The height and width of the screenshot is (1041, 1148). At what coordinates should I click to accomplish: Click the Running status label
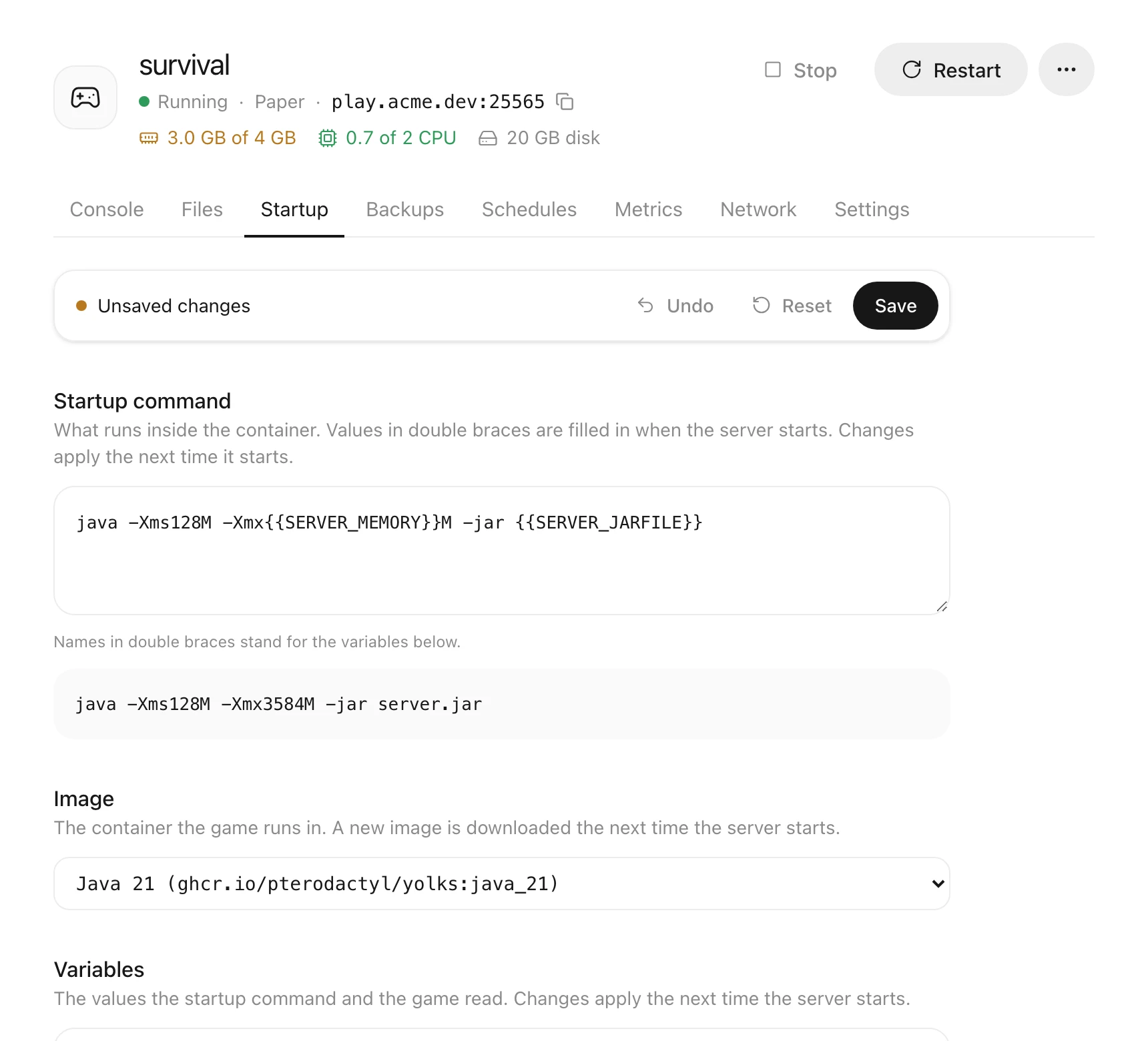click(192, 102)
